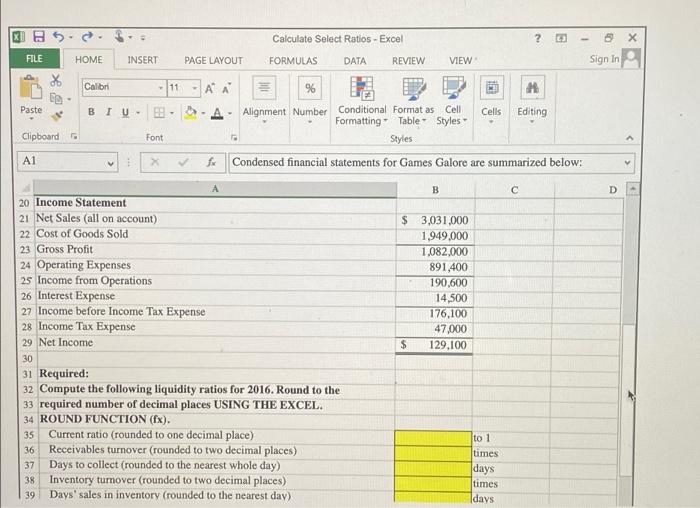The image size is (700, 508).
Task: Expand the formula bar with chevron
Action: click(627, 163)
